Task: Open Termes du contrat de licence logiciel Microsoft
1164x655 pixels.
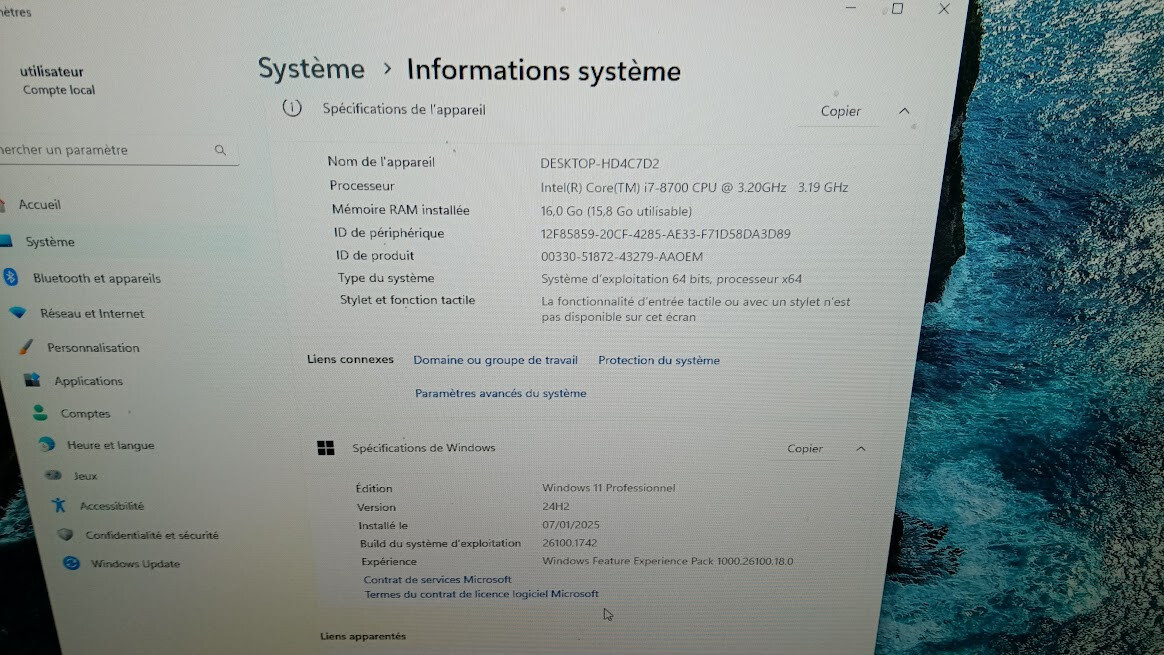Action: (481, 594)
